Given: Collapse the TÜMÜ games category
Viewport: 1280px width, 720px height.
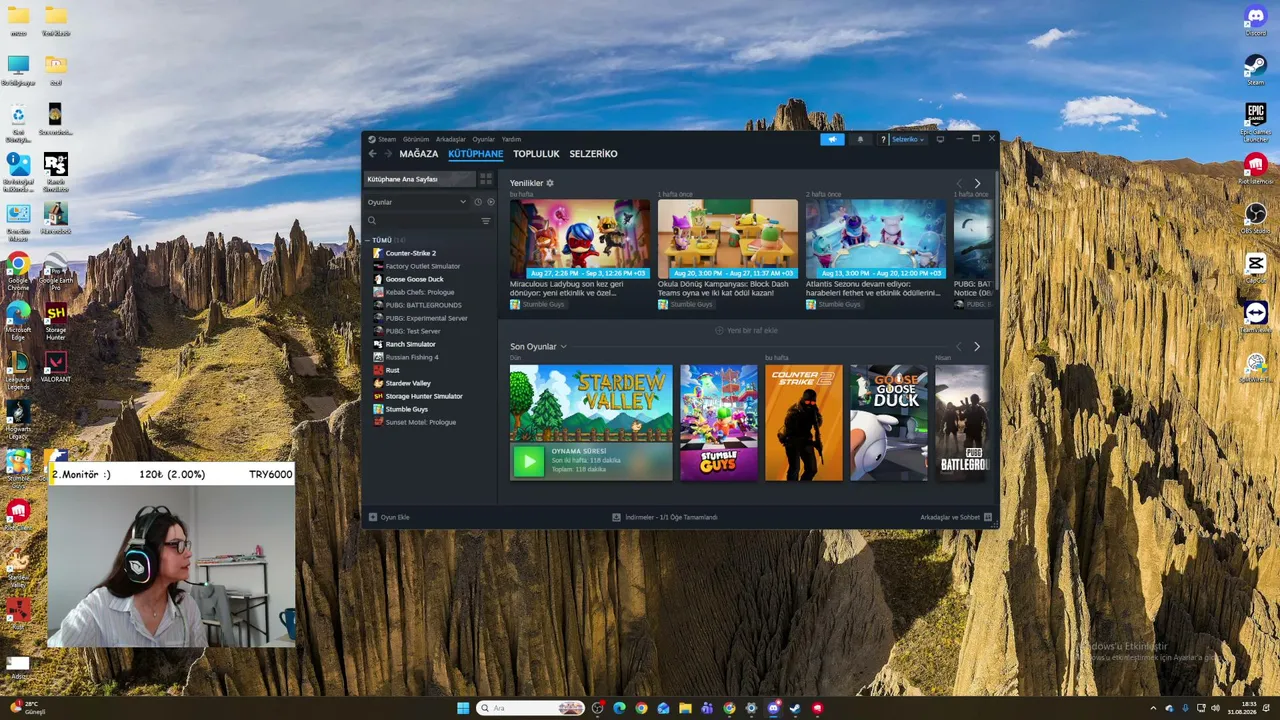Looking at the screenshot, I should [x=367, y=240].
